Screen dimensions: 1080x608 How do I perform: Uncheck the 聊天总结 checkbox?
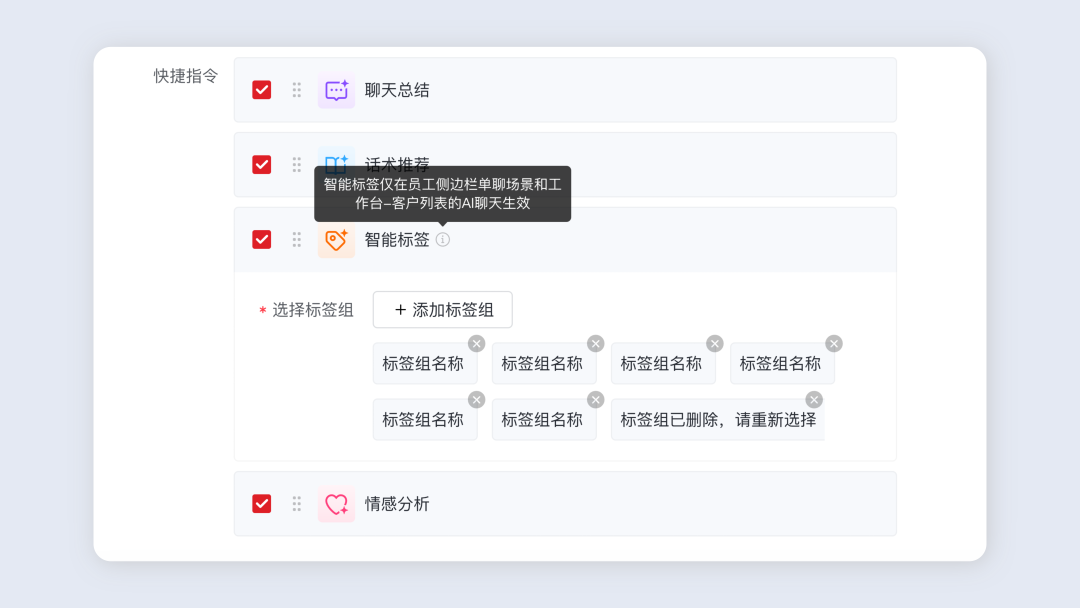[x=261, y=89]
